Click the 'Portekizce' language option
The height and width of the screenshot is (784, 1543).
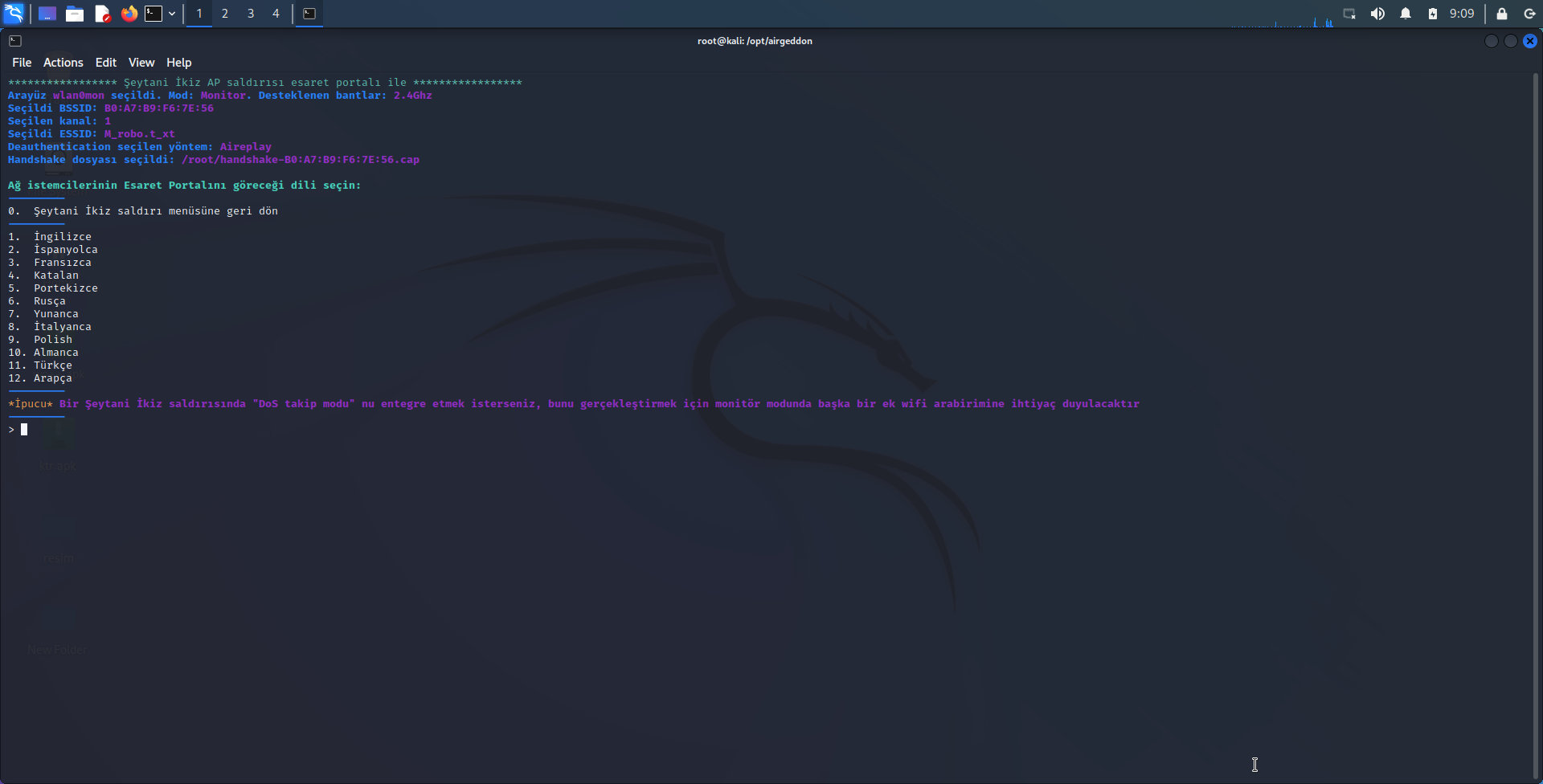point(66,288)
